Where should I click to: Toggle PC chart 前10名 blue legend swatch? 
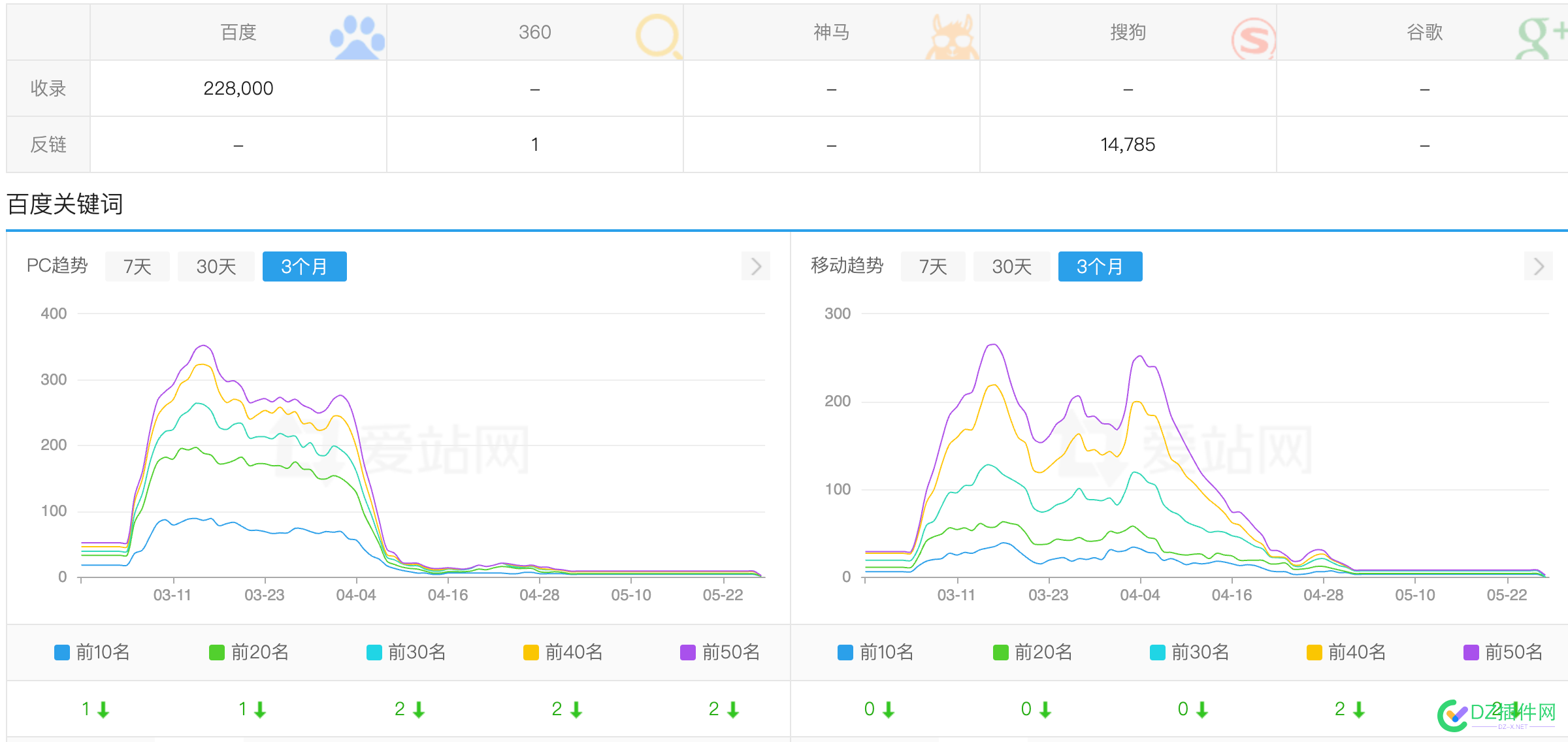(62, 653)
